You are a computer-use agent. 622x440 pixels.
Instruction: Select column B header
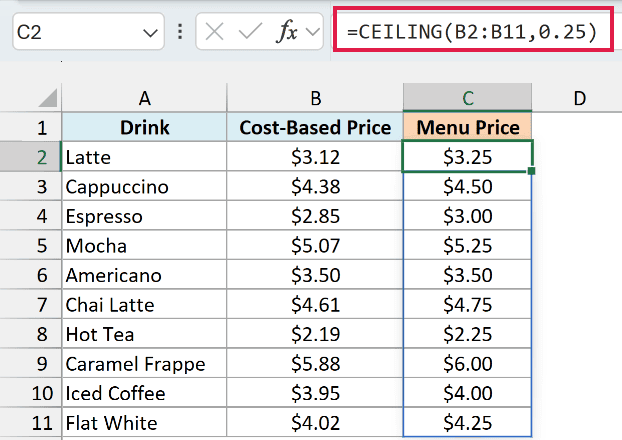315,98
